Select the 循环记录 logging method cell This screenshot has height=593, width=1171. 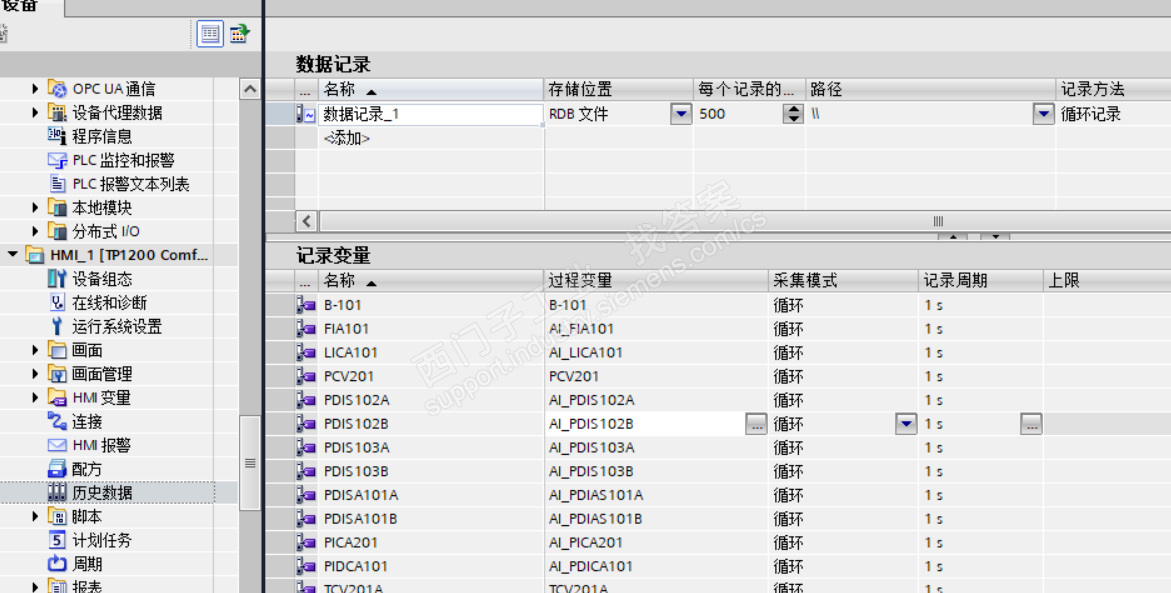pos(1113,114)
